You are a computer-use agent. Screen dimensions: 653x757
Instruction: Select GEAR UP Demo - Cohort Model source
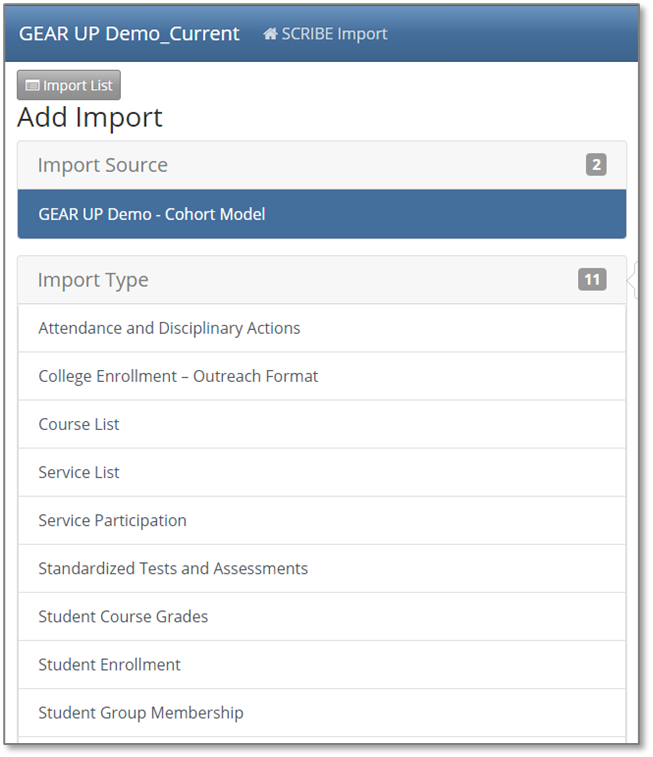pyautogui.click(x=152, y=214)
